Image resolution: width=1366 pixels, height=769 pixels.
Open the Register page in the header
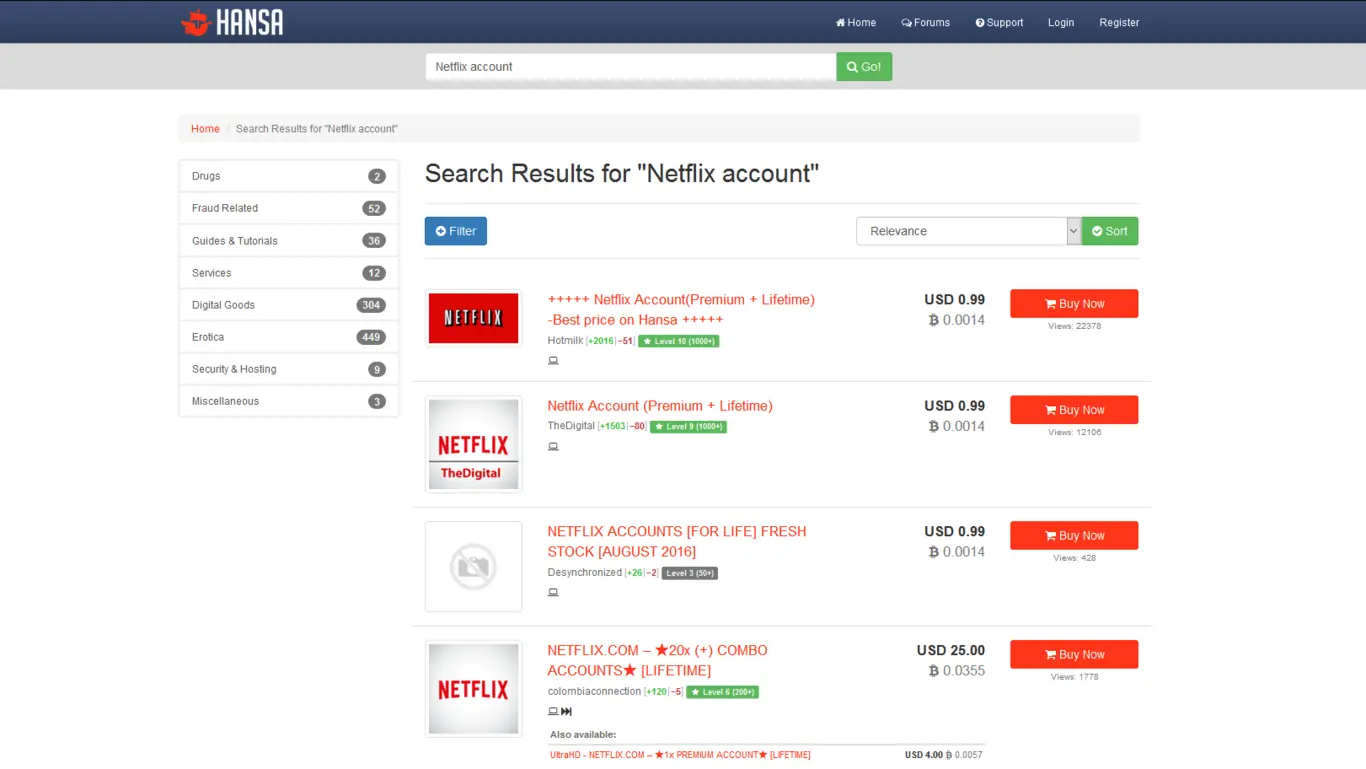[1119, 22]
